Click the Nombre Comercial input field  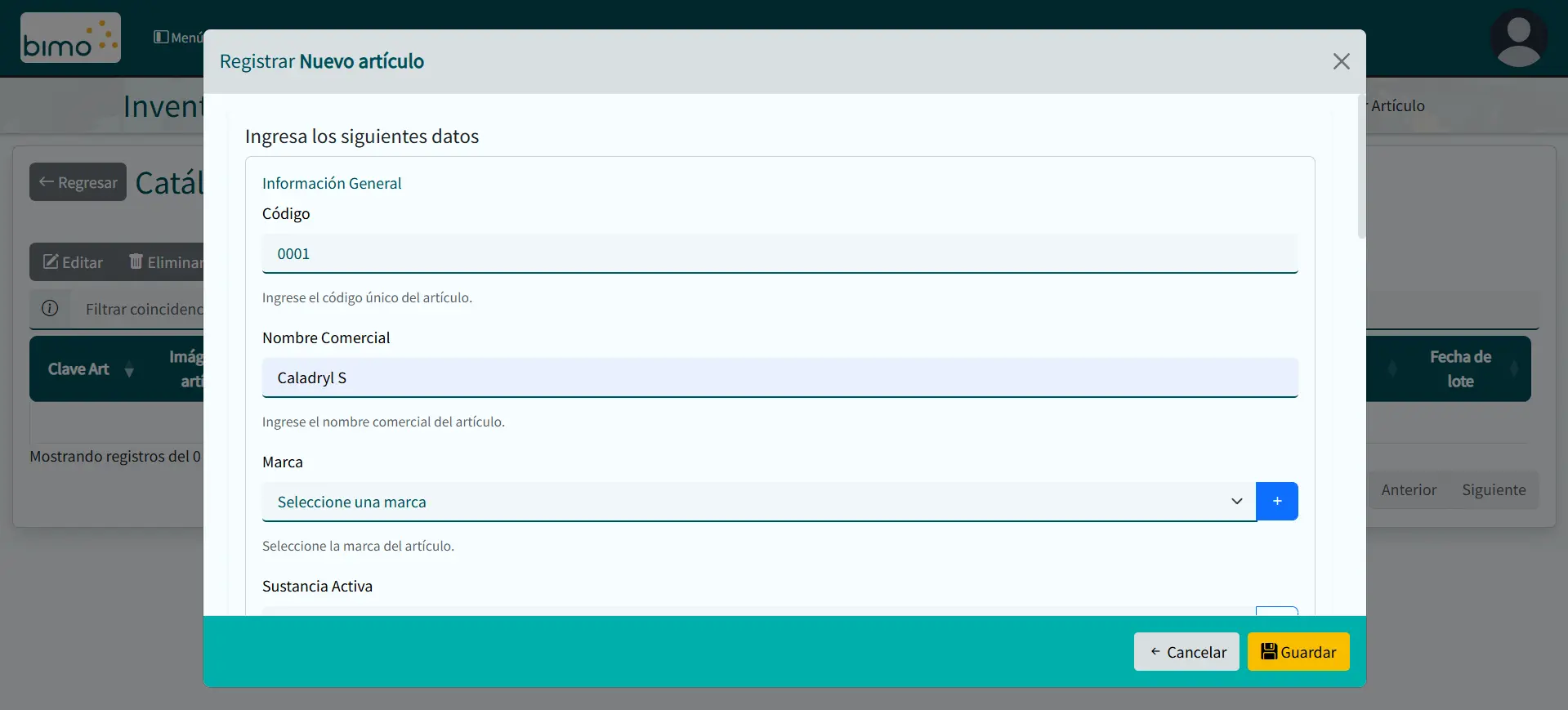click(780, 377)
